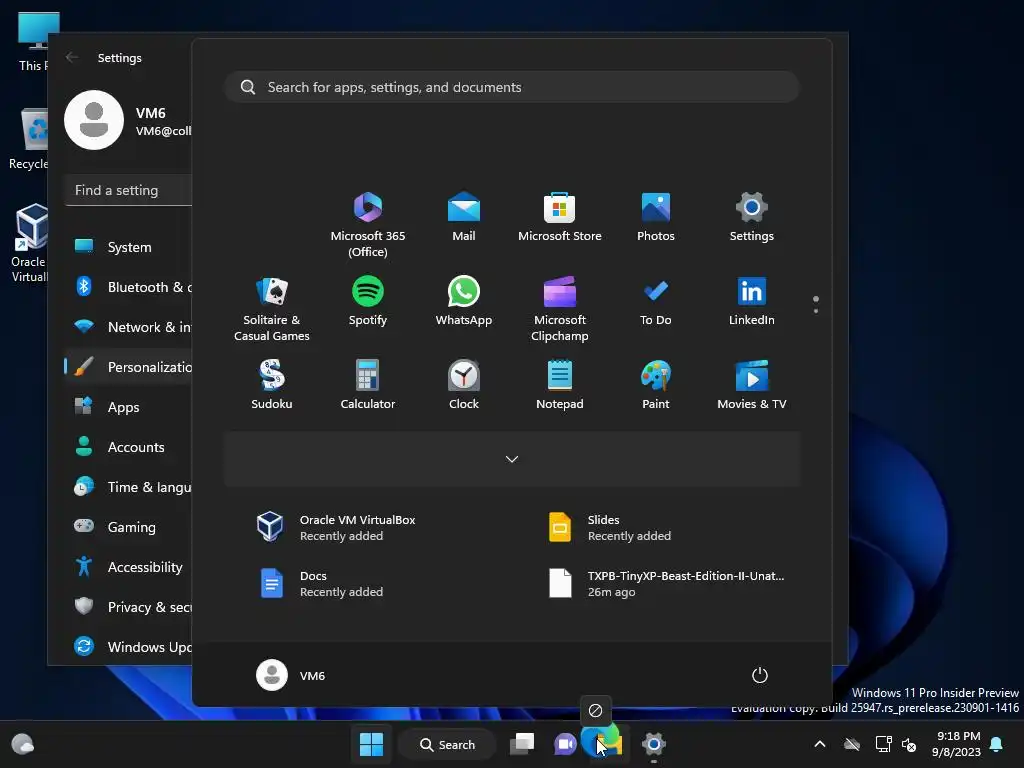
Task: Launch WhatsApp pinned app
Action: point(464,301)
